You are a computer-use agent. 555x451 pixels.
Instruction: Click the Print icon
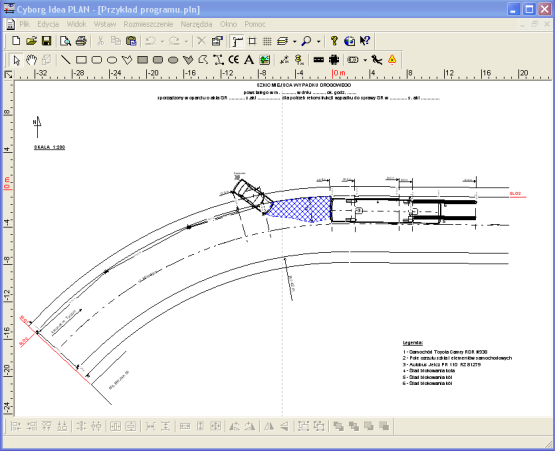(81, 41)
